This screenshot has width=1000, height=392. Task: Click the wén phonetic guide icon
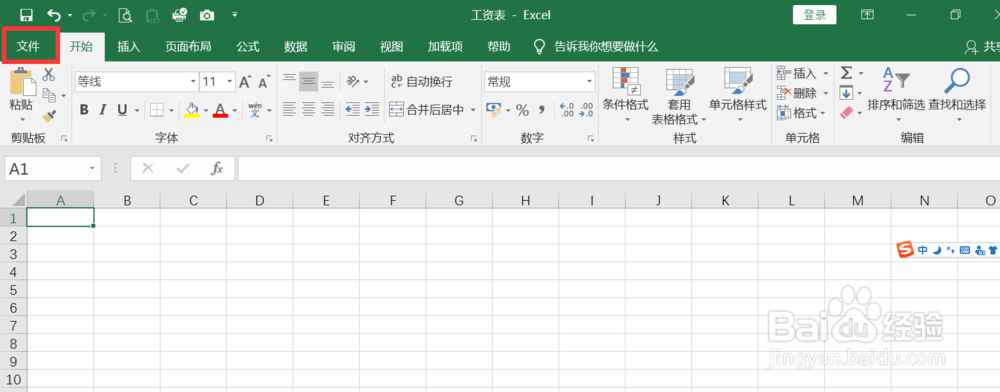(x=255, y=110)
